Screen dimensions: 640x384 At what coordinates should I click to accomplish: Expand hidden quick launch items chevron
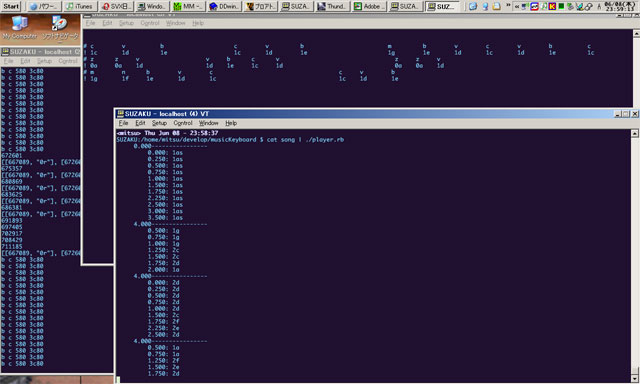coord(508,6)
